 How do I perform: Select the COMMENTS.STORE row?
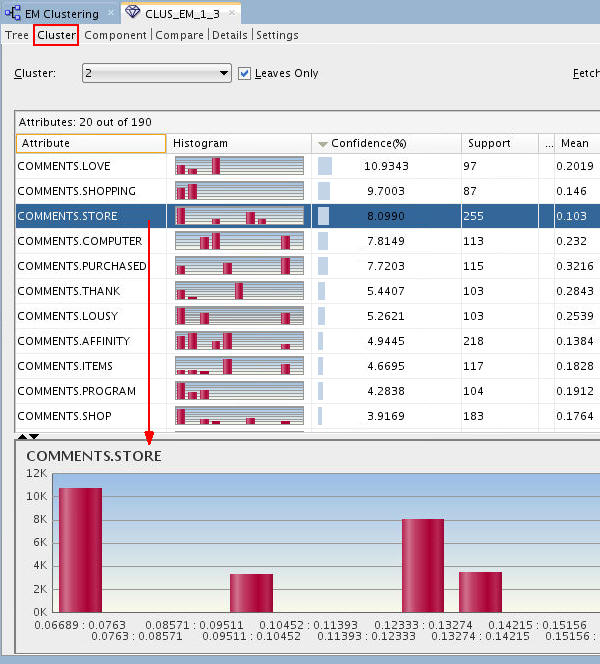(x=307, y=216)
